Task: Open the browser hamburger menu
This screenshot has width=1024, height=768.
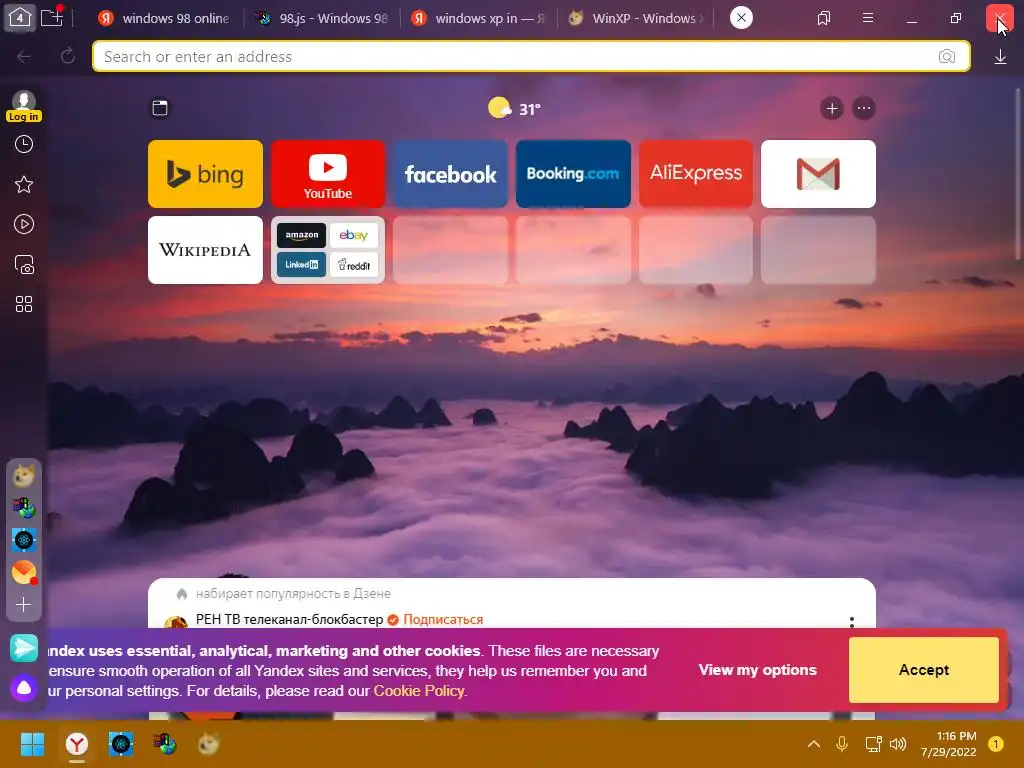Action: [868, 18]
